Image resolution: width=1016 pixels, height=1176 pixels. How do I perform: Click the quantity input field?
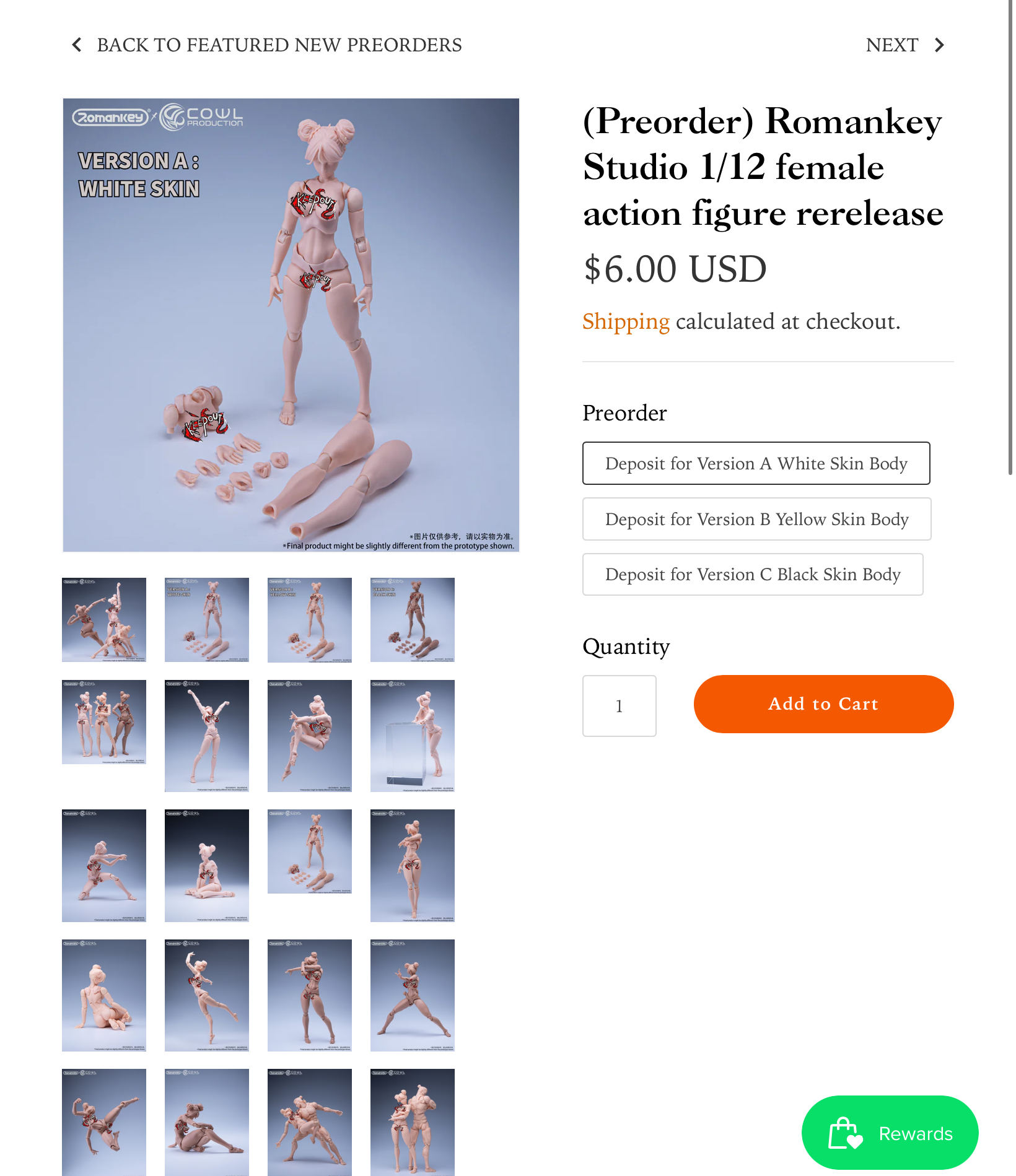point(619,706)
